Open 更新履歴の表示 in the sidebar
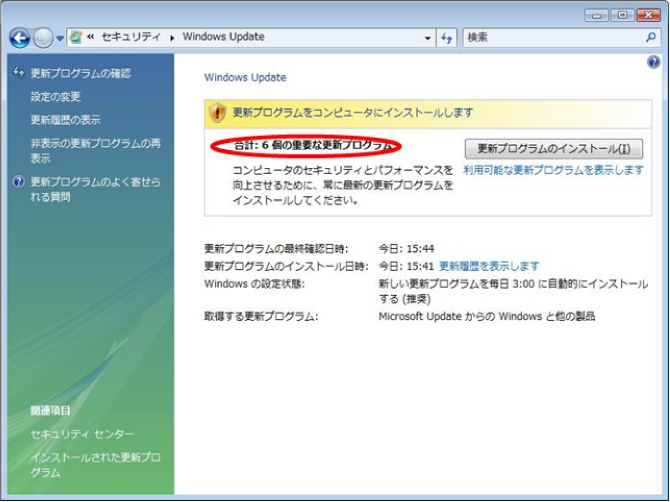The image size is (670, 502). pyautogui.click(x=66, y=120)
